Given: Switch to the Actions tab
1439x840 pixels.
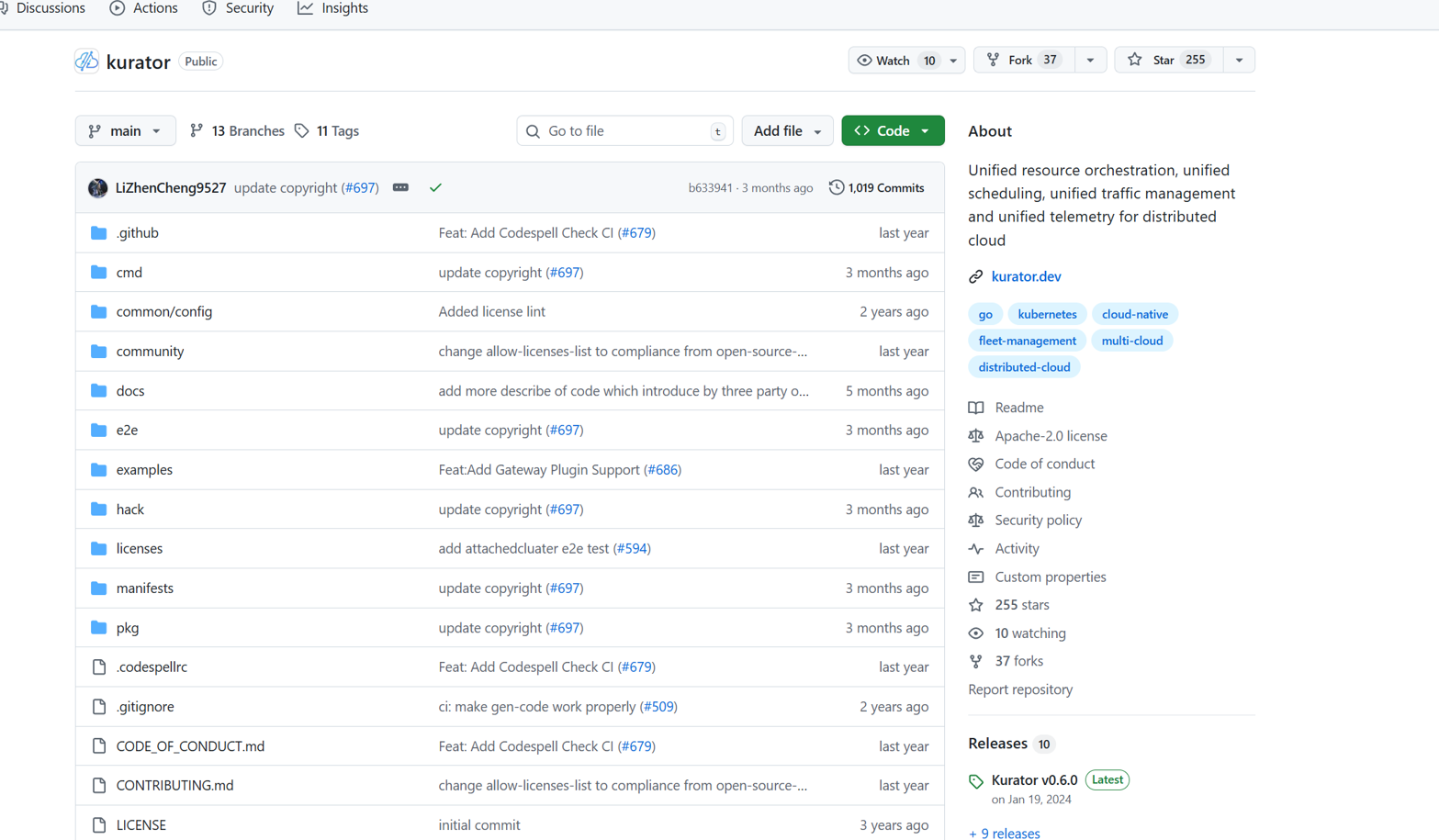Looking at the screenshot, I should pos(144,8).
